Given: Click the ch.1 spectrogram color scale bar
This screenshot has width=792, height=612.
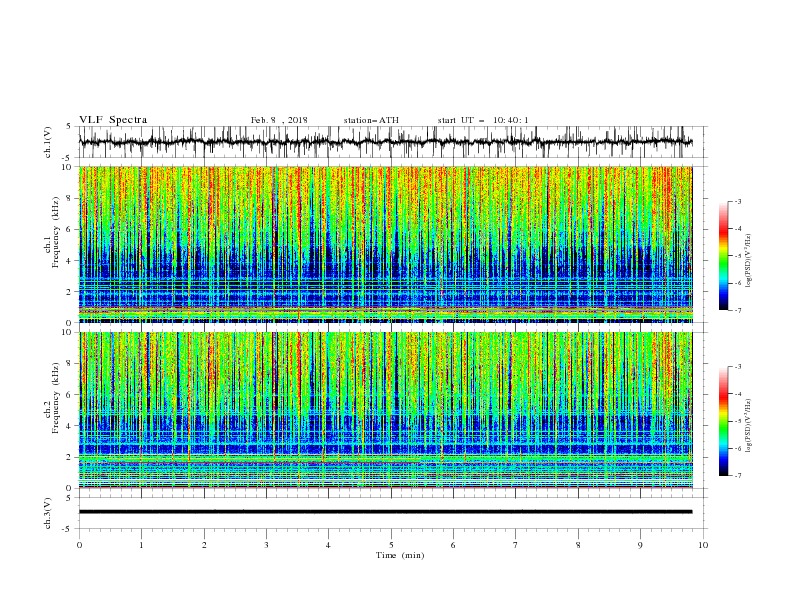Looking at the screenshot, I should point(724,256).
